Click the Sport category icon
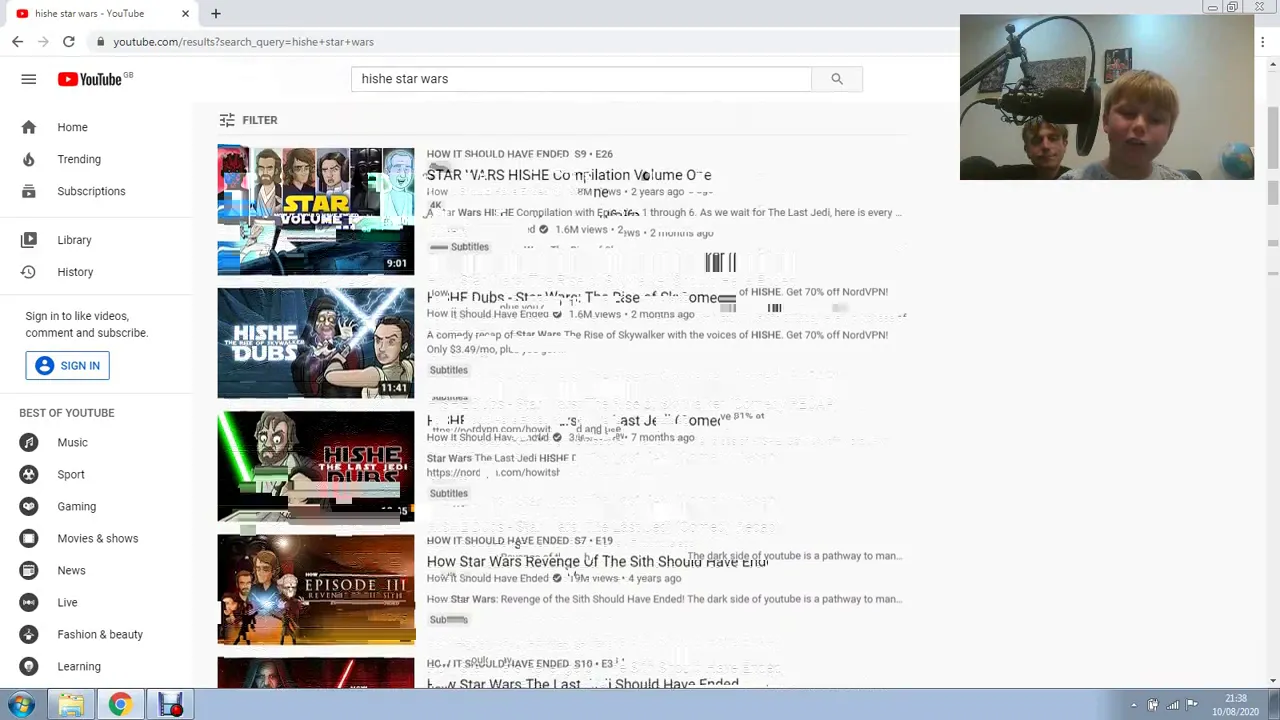Image resolution: width=1280 pixels, height=720 pixels. pyautogui.click(x=28, y=474)
